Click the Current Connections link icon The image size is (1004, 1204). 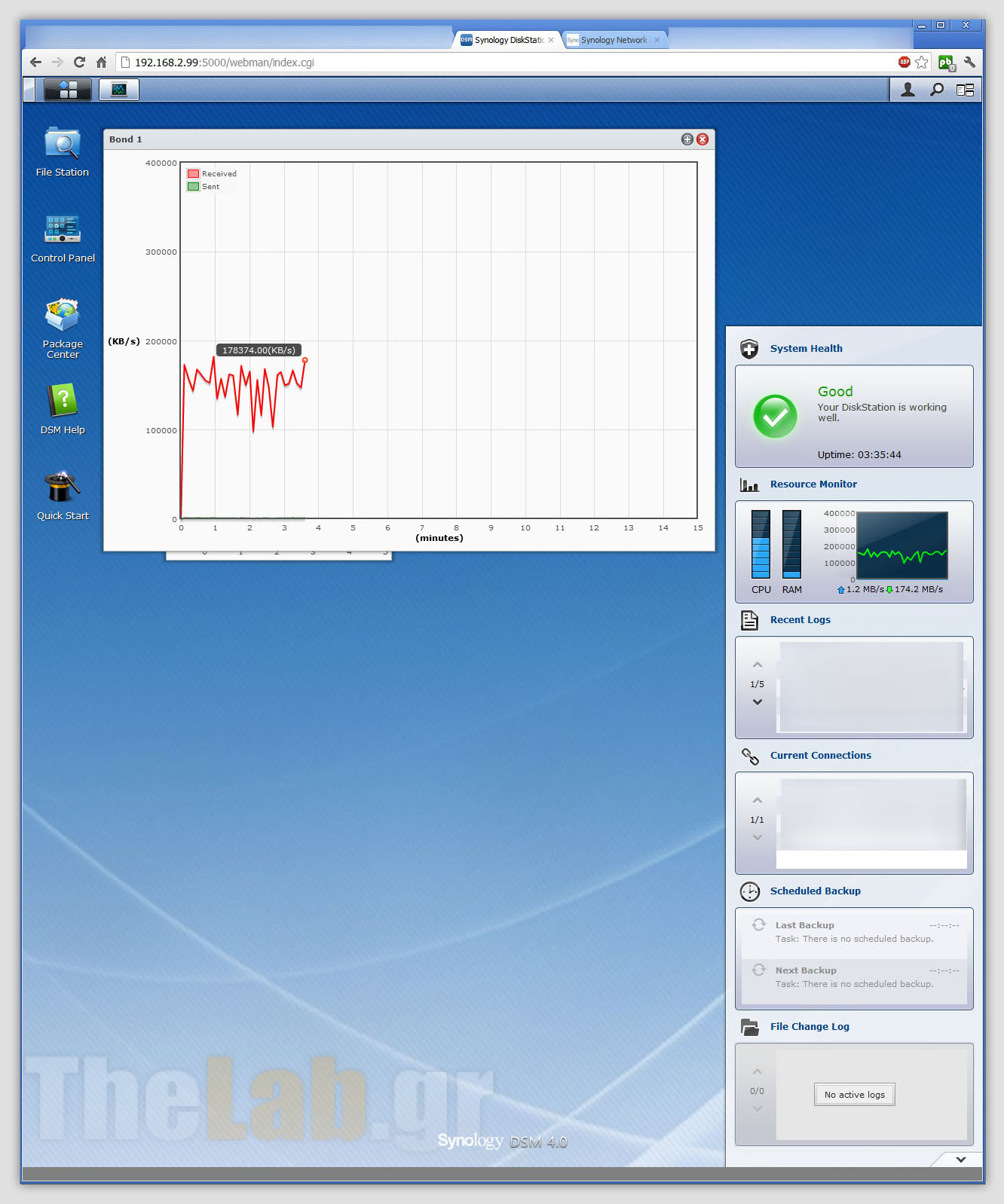pos(750,756)
